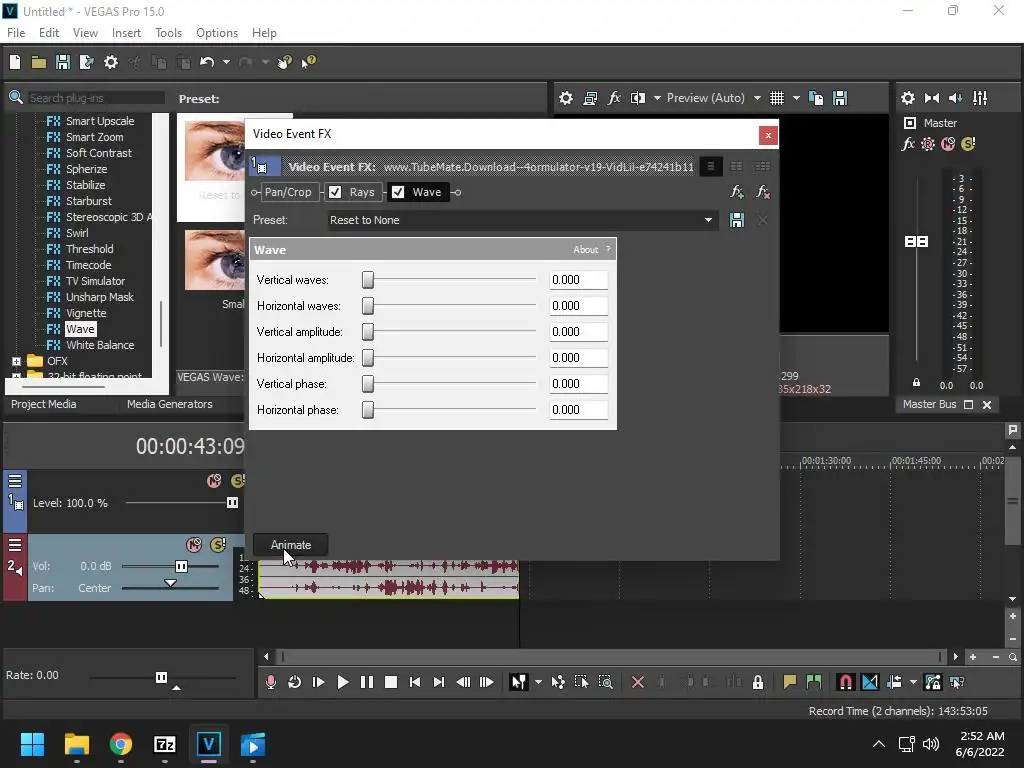
Task: Start playback with the Play button
Action: (x=343, y=682)
